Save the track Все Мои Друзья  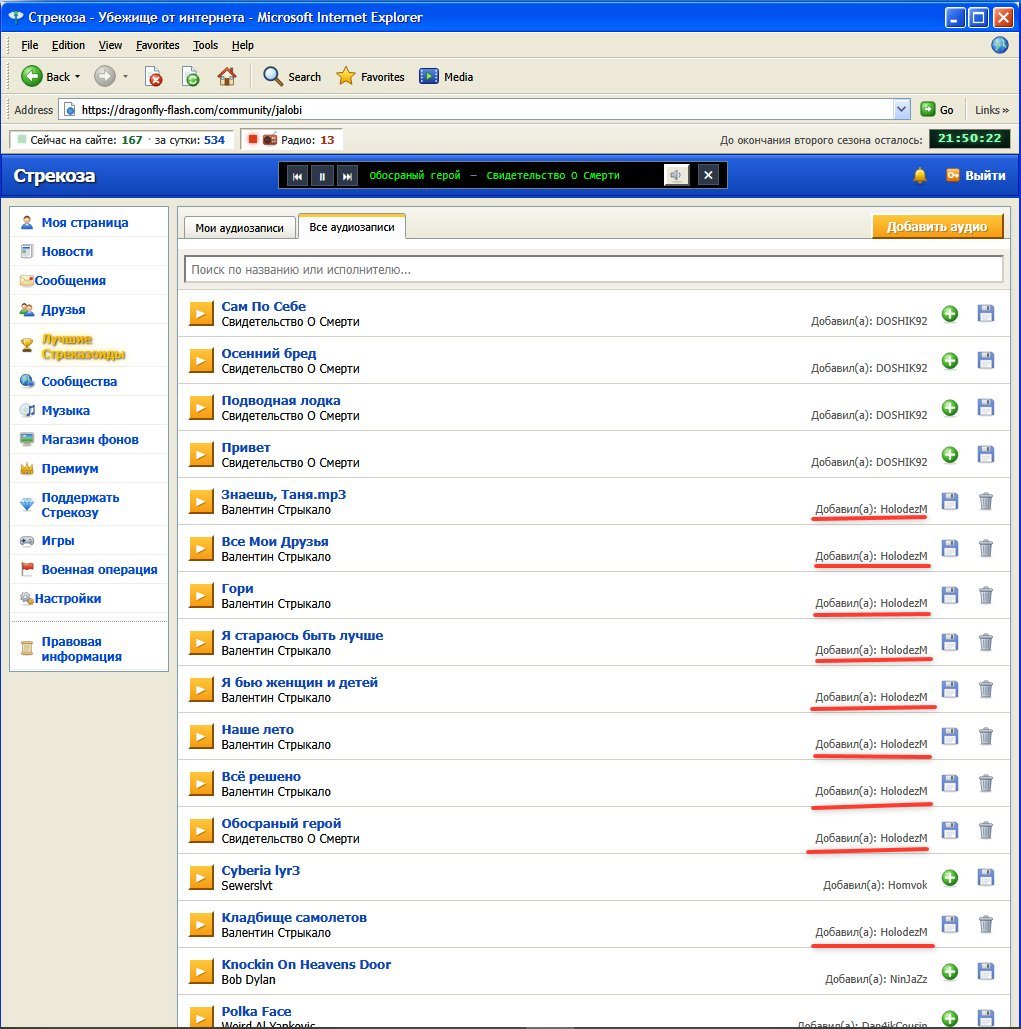coord(949,548)
